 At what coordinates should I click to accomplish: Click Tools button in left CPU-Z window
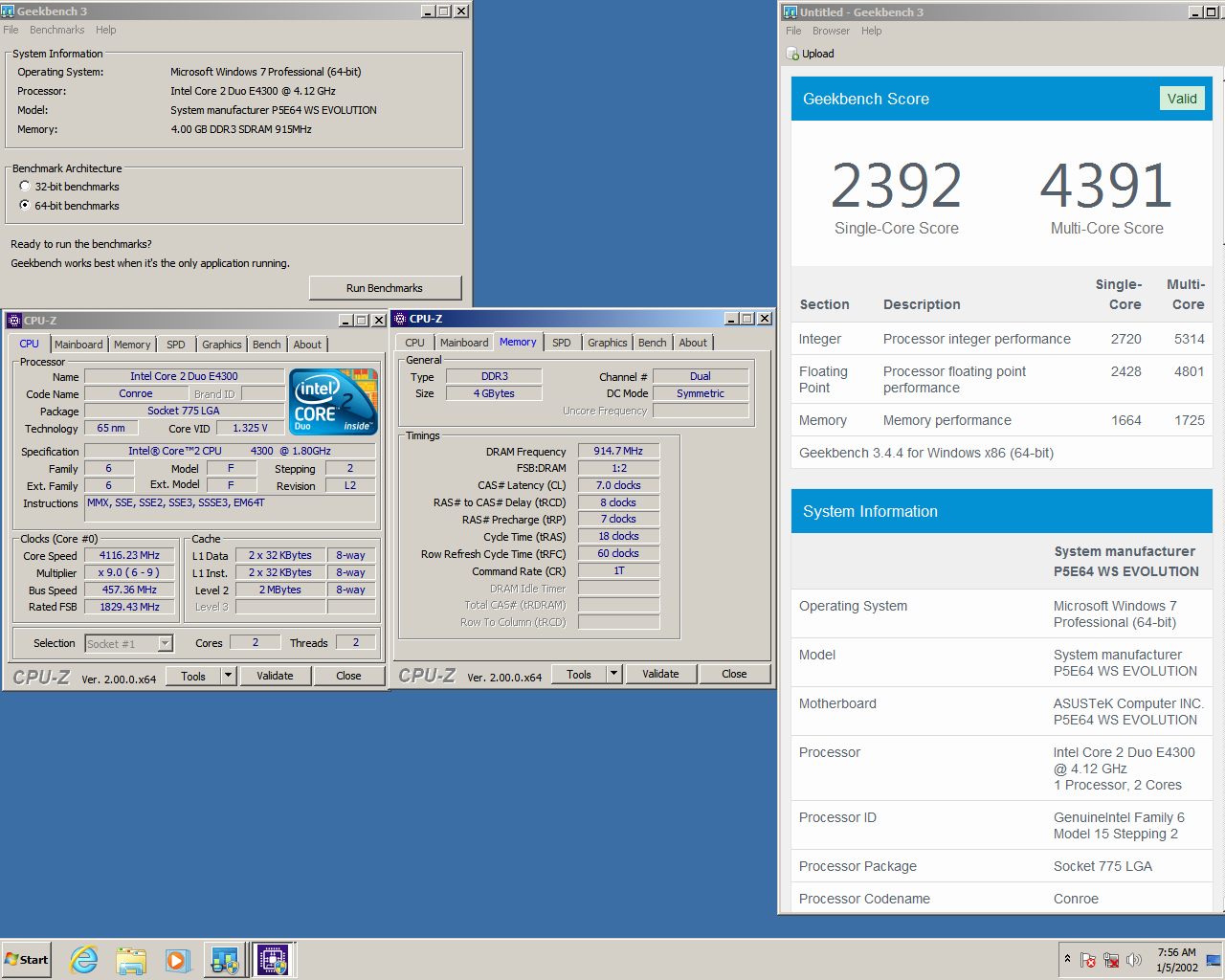click(193, 676)
